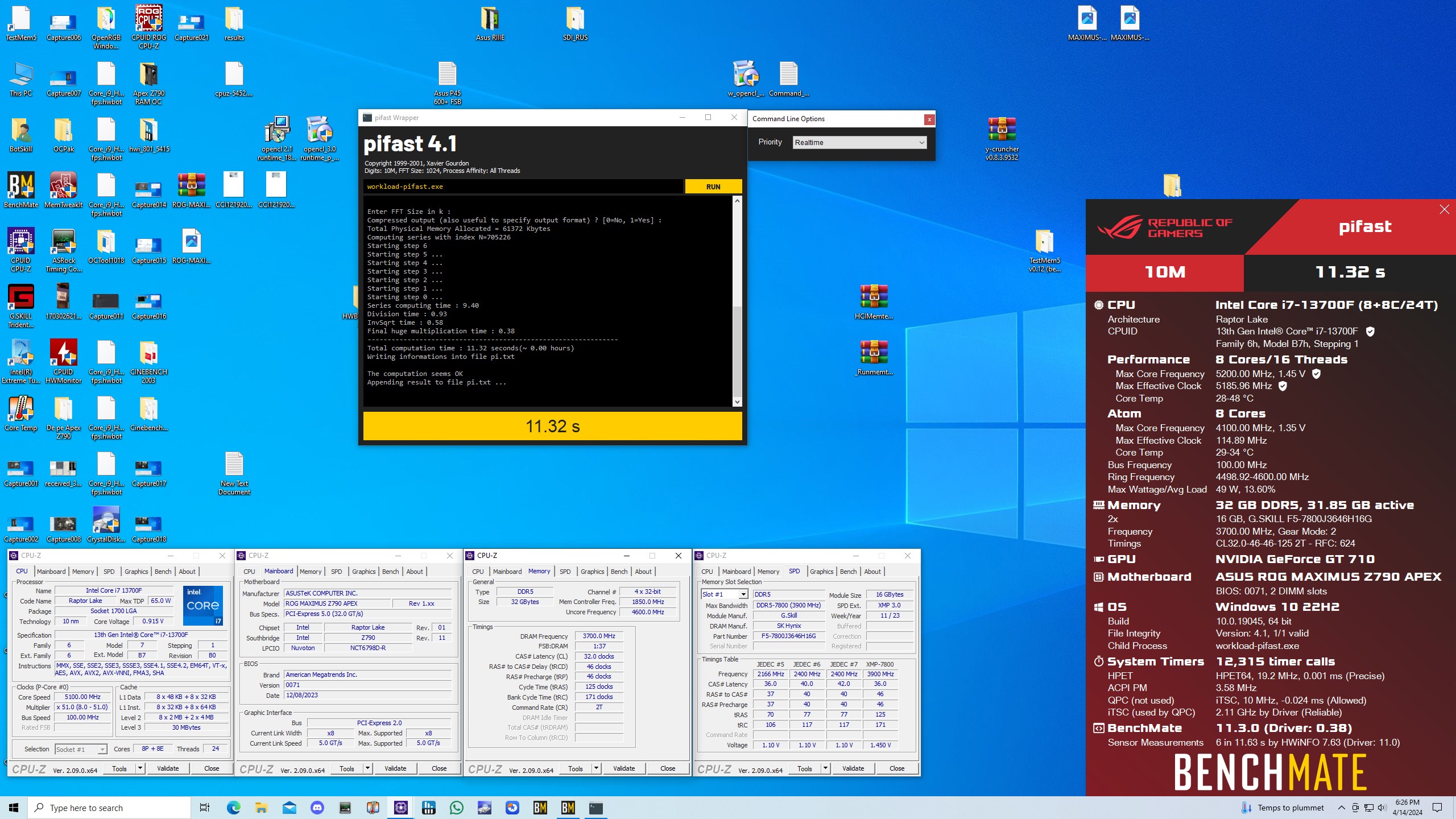Show hidden system tray icons
The width and height of the screenshot is (1456, 819).
click(1341, 808)
